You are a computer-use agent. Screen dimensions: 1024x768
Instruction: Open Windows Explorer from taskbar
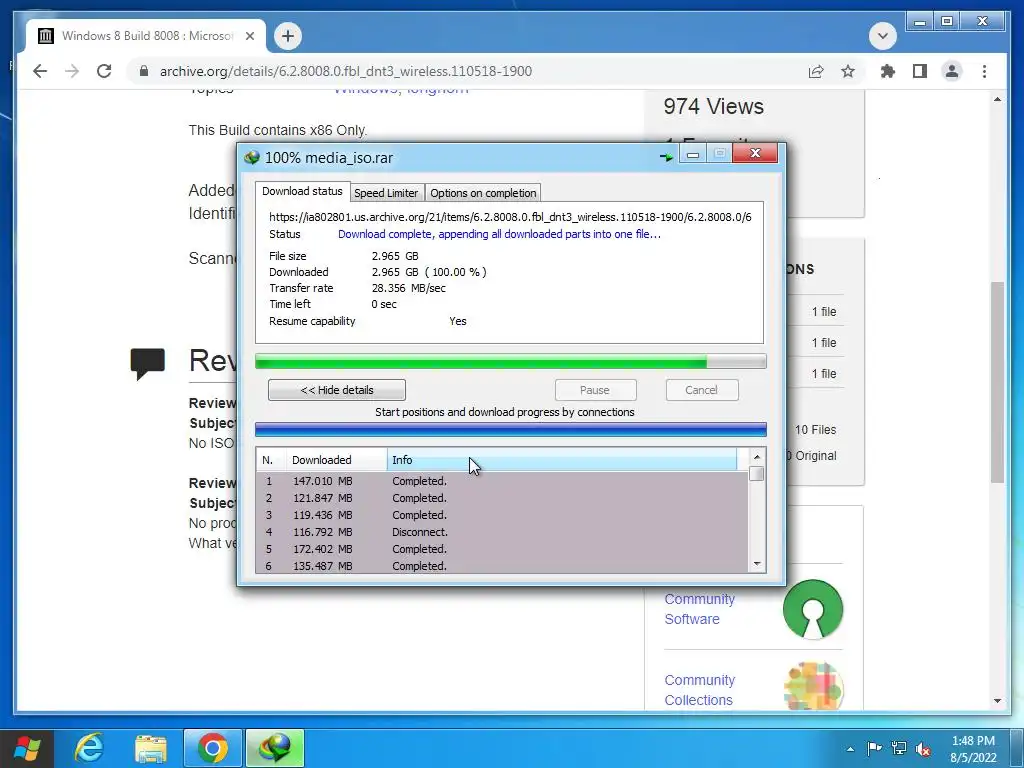(151, 748)
